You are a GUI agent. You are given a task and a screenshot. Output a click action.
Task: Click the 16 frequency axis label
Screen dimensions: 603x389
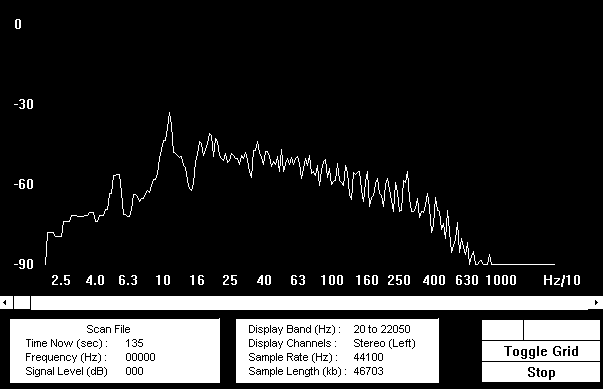[197, 280]
